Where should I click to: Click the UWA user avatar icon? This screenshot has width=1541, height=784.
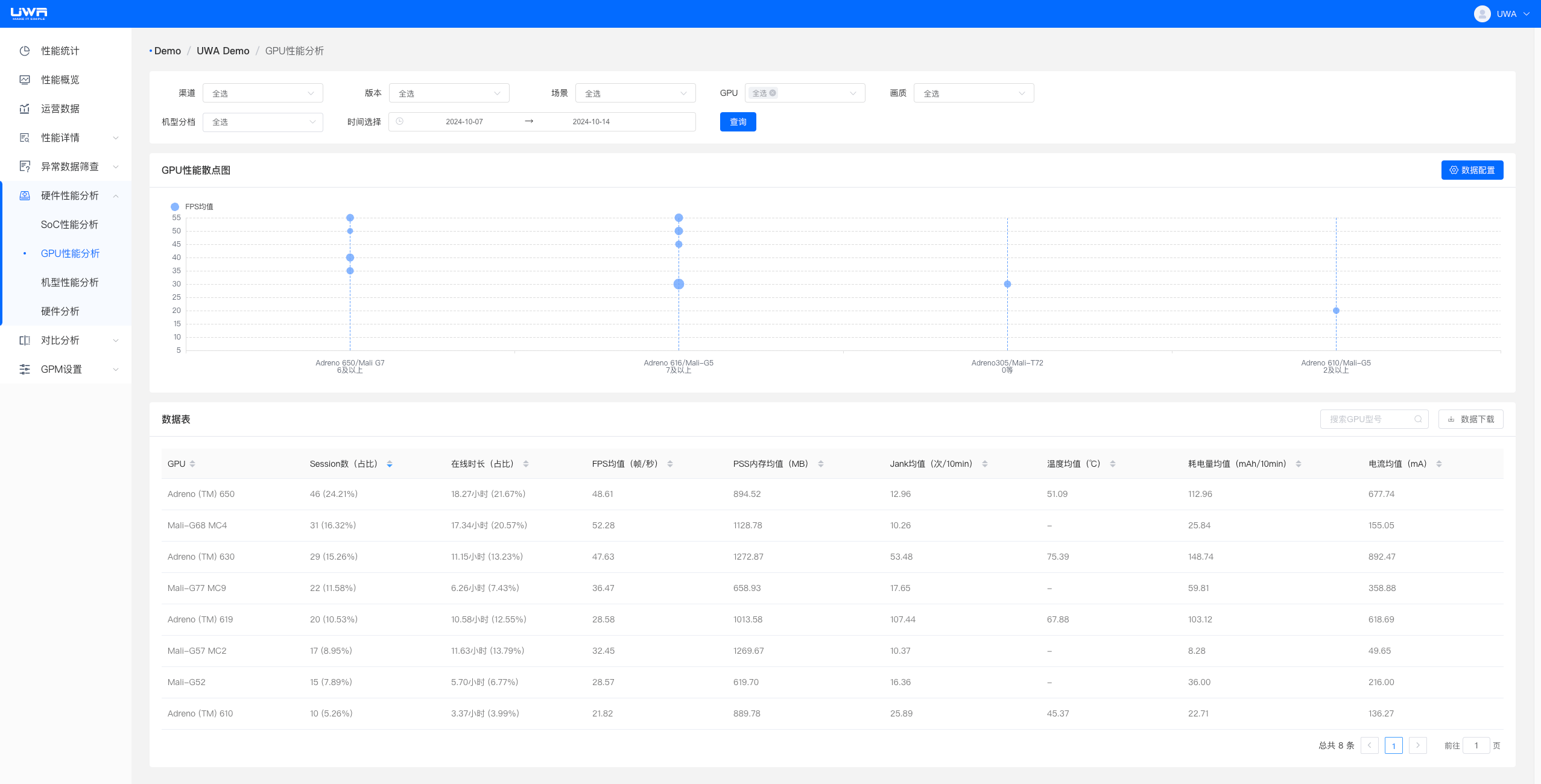pyautogui.click(x=1482, y=14)
